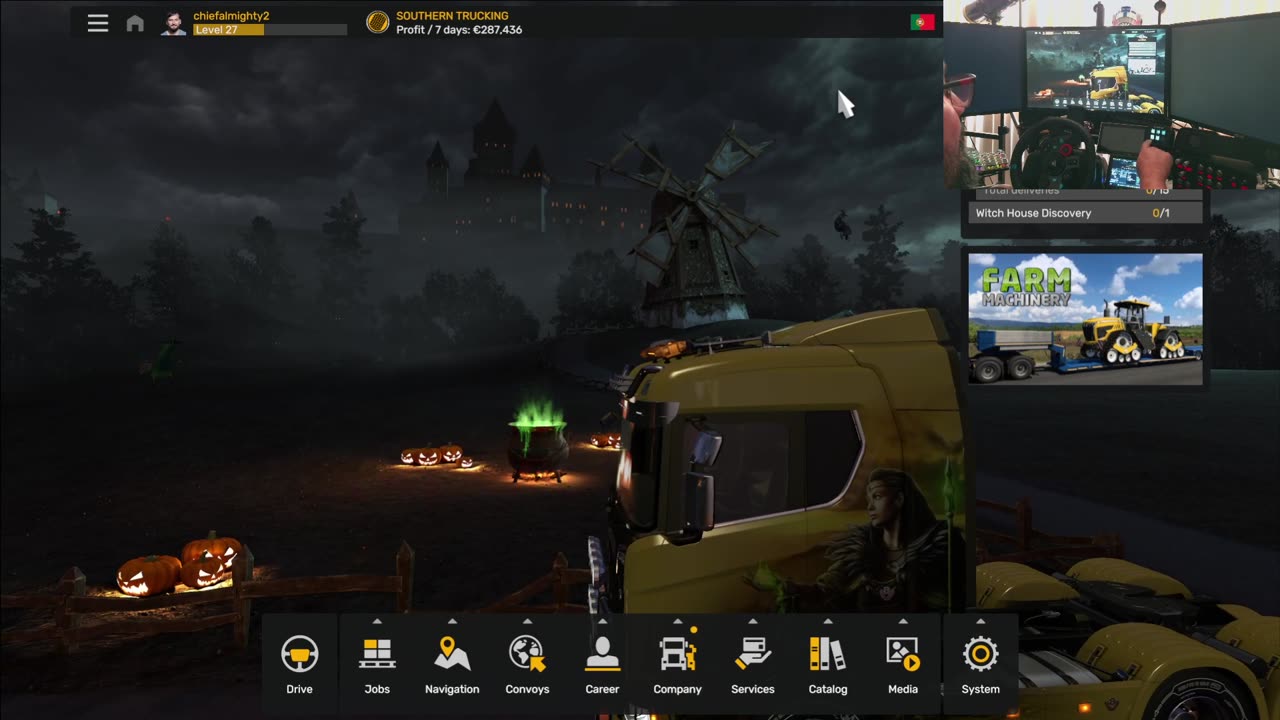Open the Jobs menu
The width and height of the screenshot is (1280, 720).
point(377,656)
